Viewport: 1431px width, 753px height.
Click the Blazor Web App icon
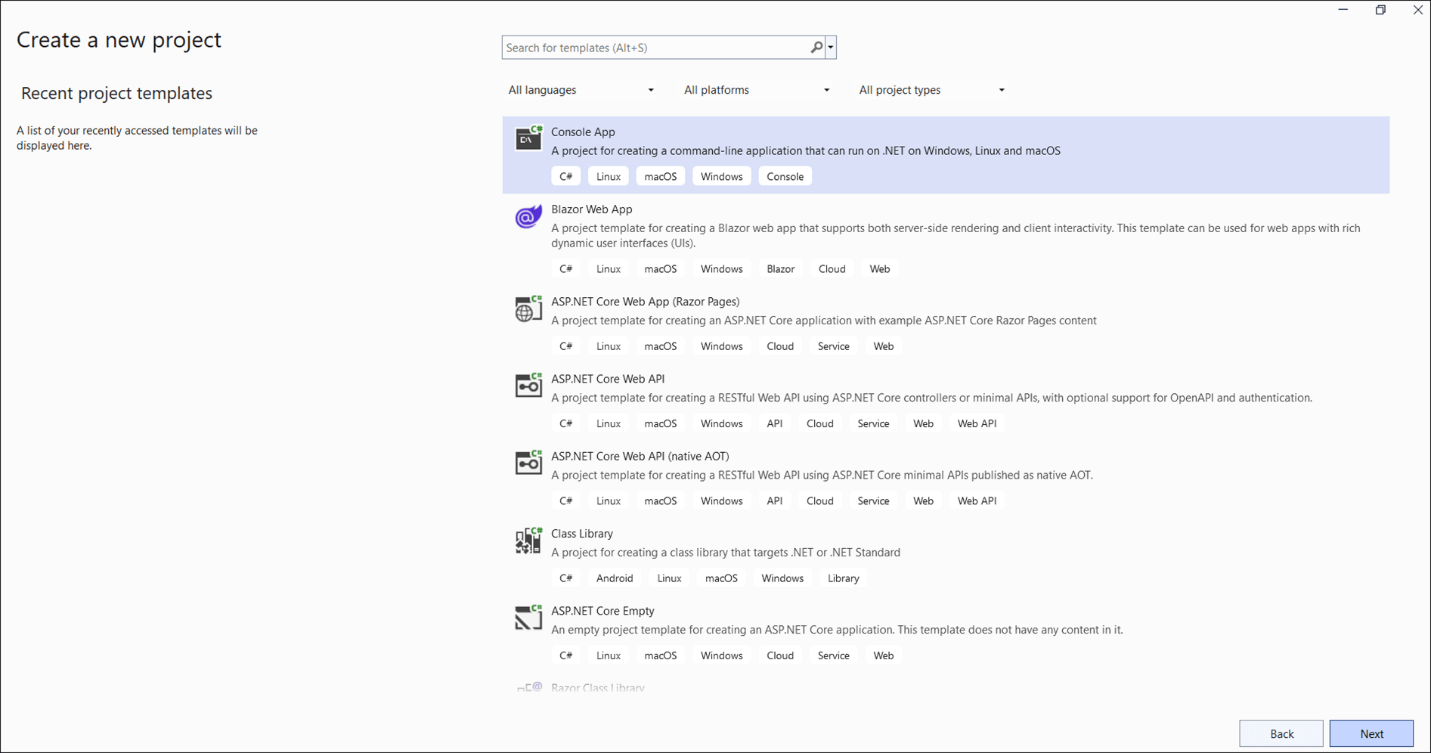pyautogui.click(x=528, y=216)
